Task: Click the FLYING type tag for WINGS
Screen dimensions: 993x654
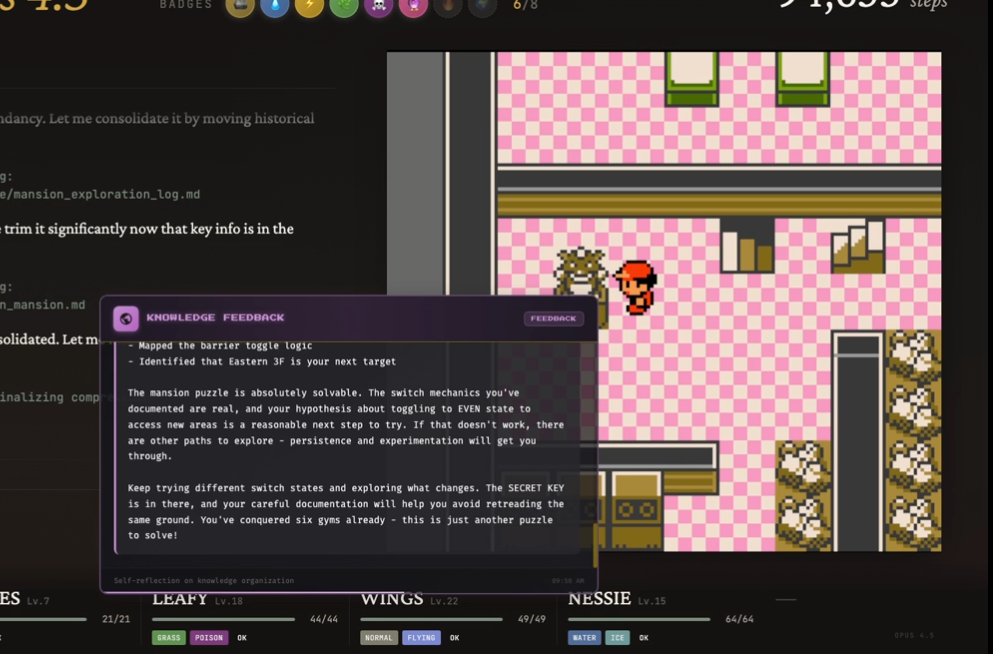Action: click(x=421, y=638)
